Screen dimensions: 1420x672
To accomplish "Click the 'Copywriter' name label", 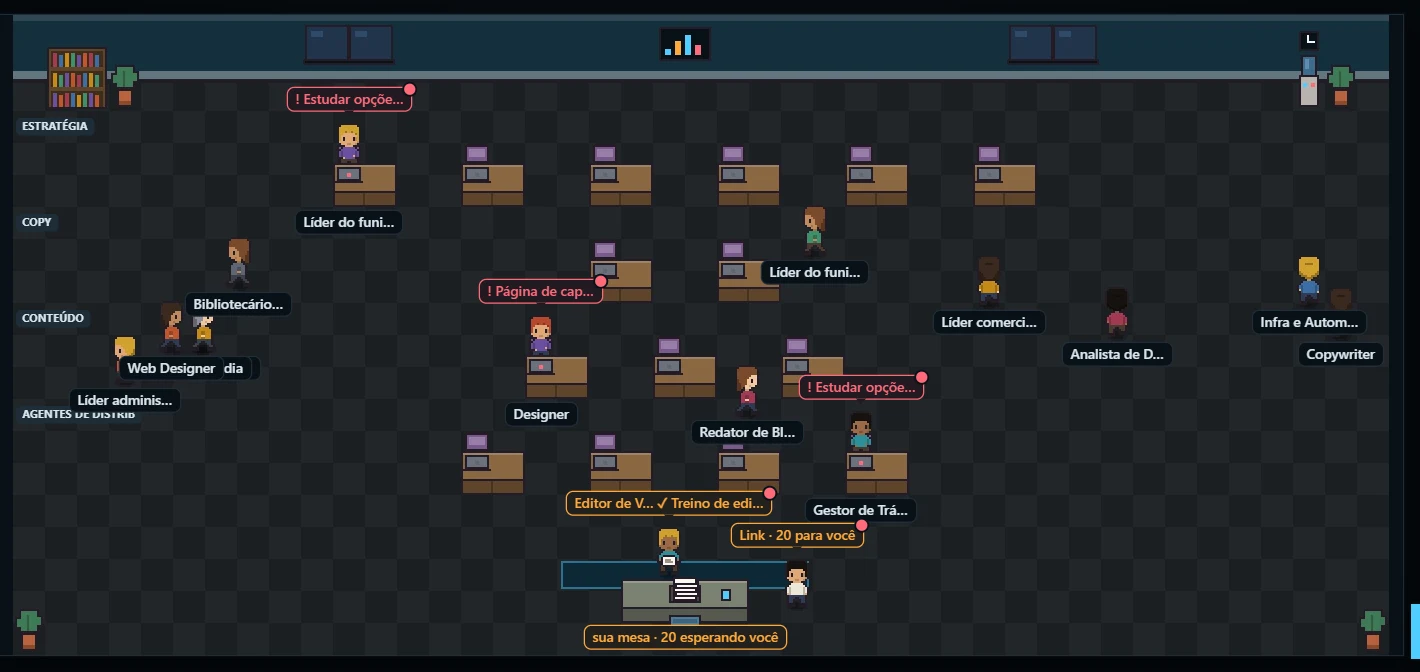I will point(1340,354).
